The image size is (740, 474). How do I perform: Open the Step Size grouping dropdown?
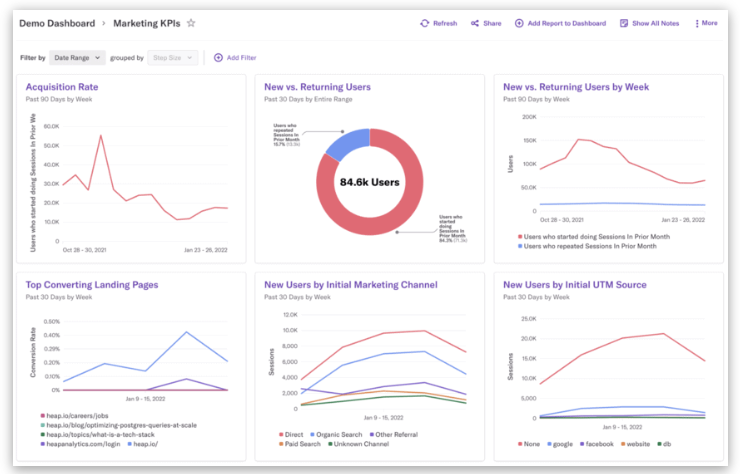tap(172, 58)
